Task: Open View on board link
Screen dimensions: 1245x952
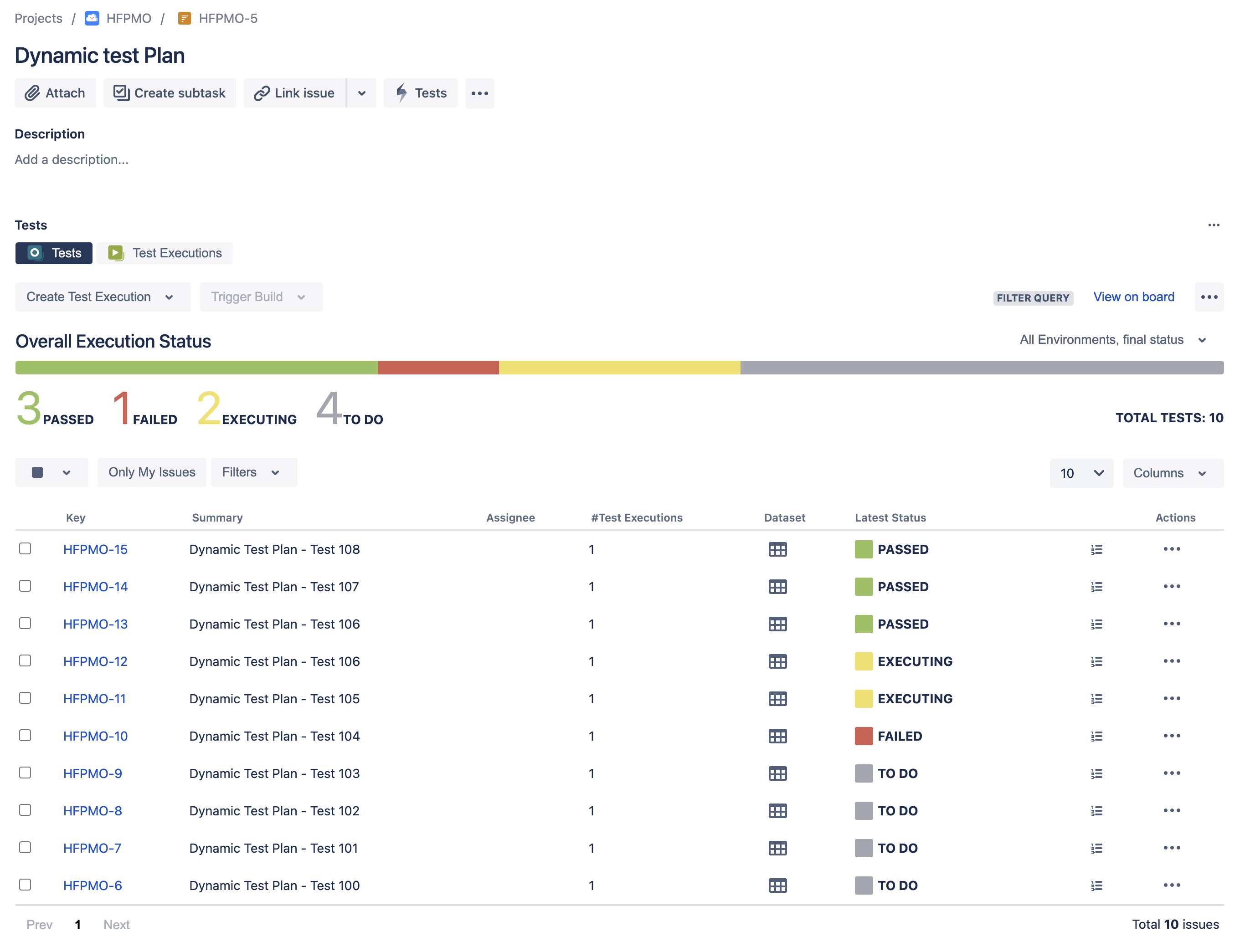Action: tap(1133, 297)
